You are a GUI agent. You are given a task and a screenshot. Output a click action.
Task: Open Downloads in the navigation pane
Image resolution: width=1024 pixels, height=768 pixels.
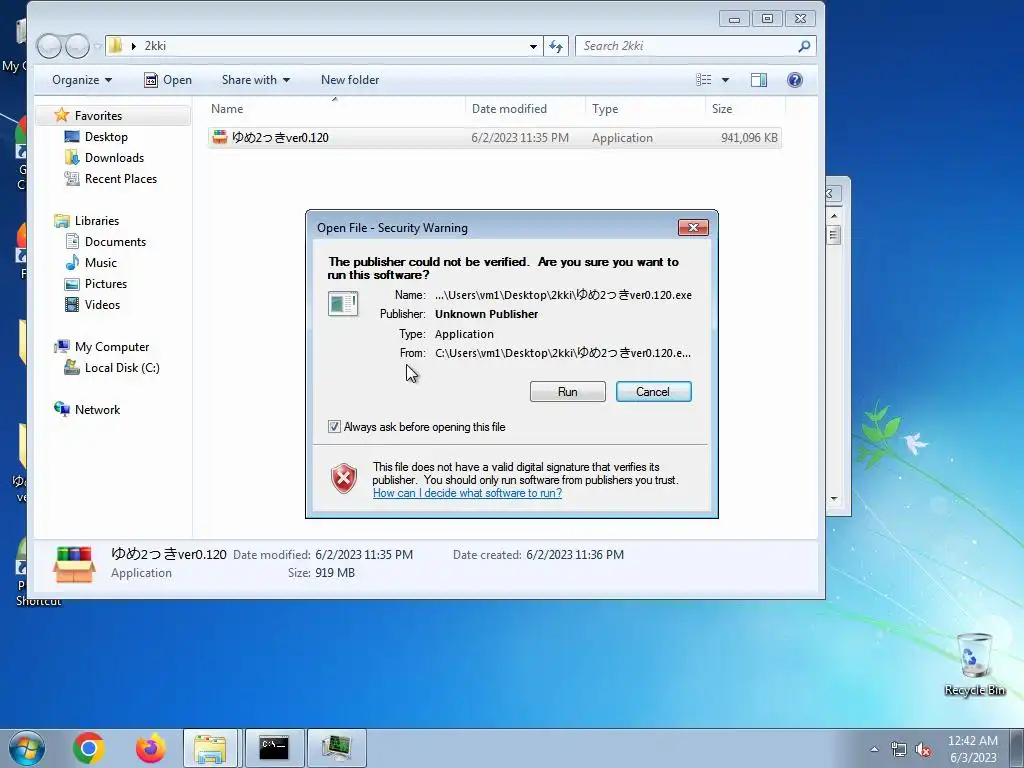click(114, 157)
